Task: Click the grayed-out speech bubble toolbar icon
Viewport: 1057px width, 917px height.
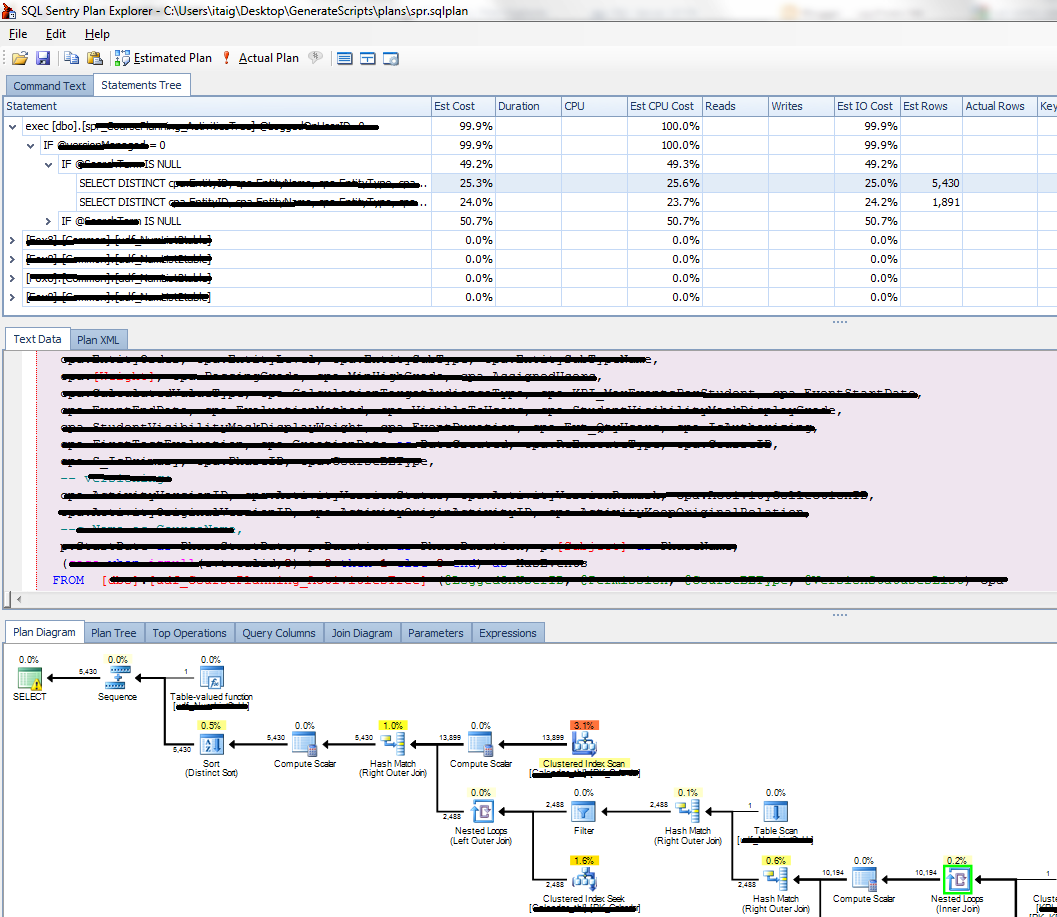Action: pos(315,58)
